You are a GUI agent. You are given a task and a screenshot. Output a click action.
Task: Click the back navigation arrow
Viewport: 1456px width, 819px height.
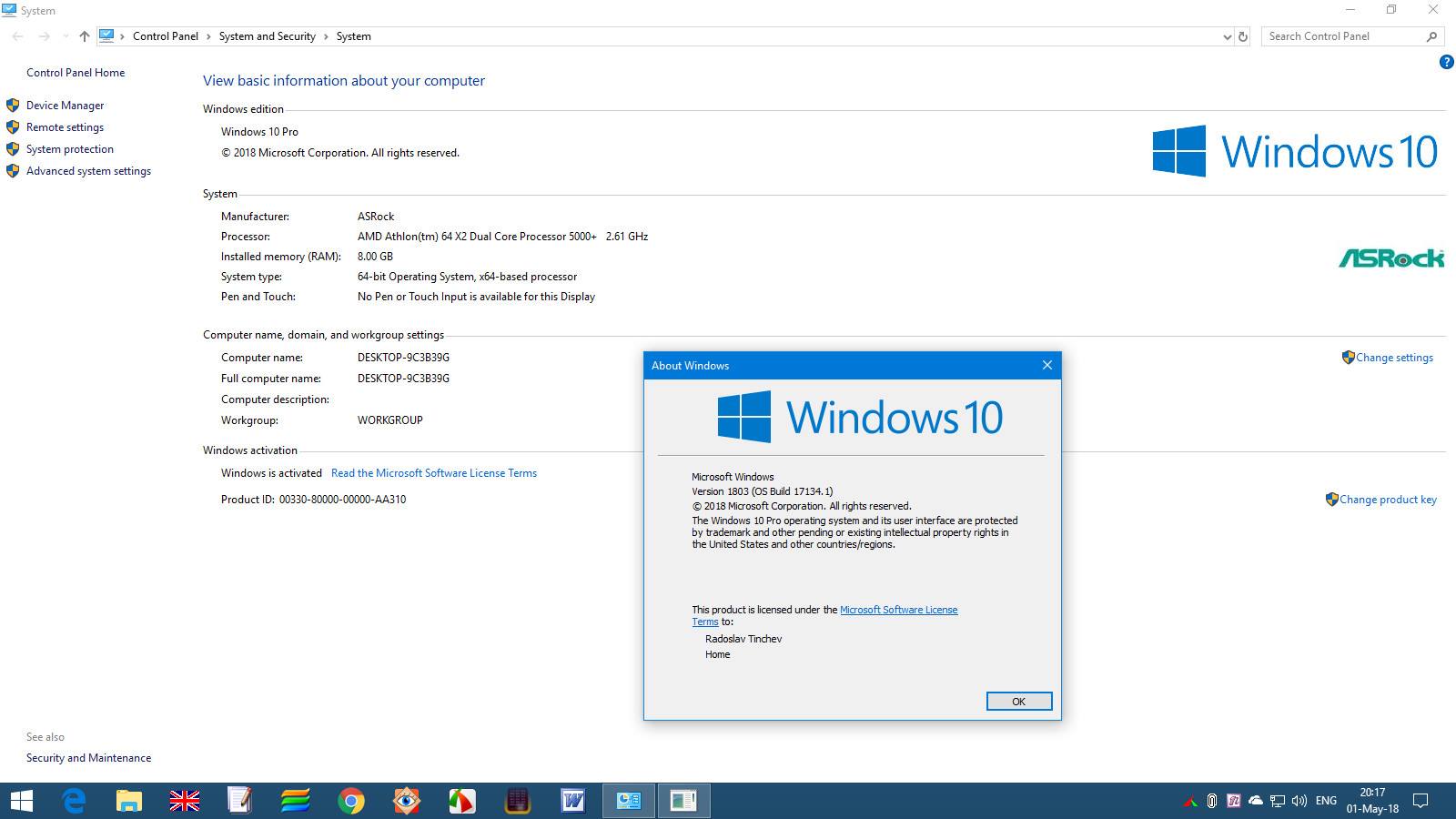tap(17, 36)
